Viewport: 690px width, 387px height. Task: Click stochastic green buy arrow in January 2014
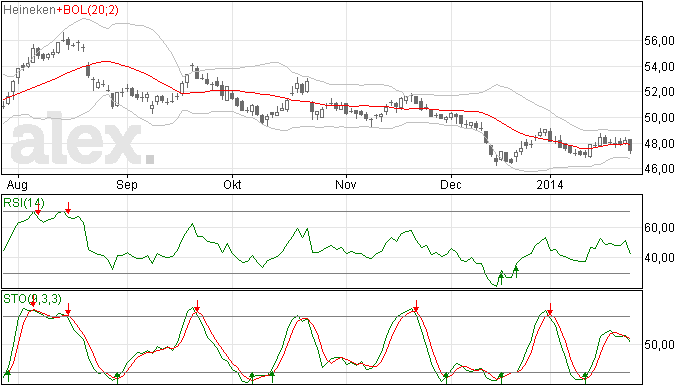pos(585,378)
